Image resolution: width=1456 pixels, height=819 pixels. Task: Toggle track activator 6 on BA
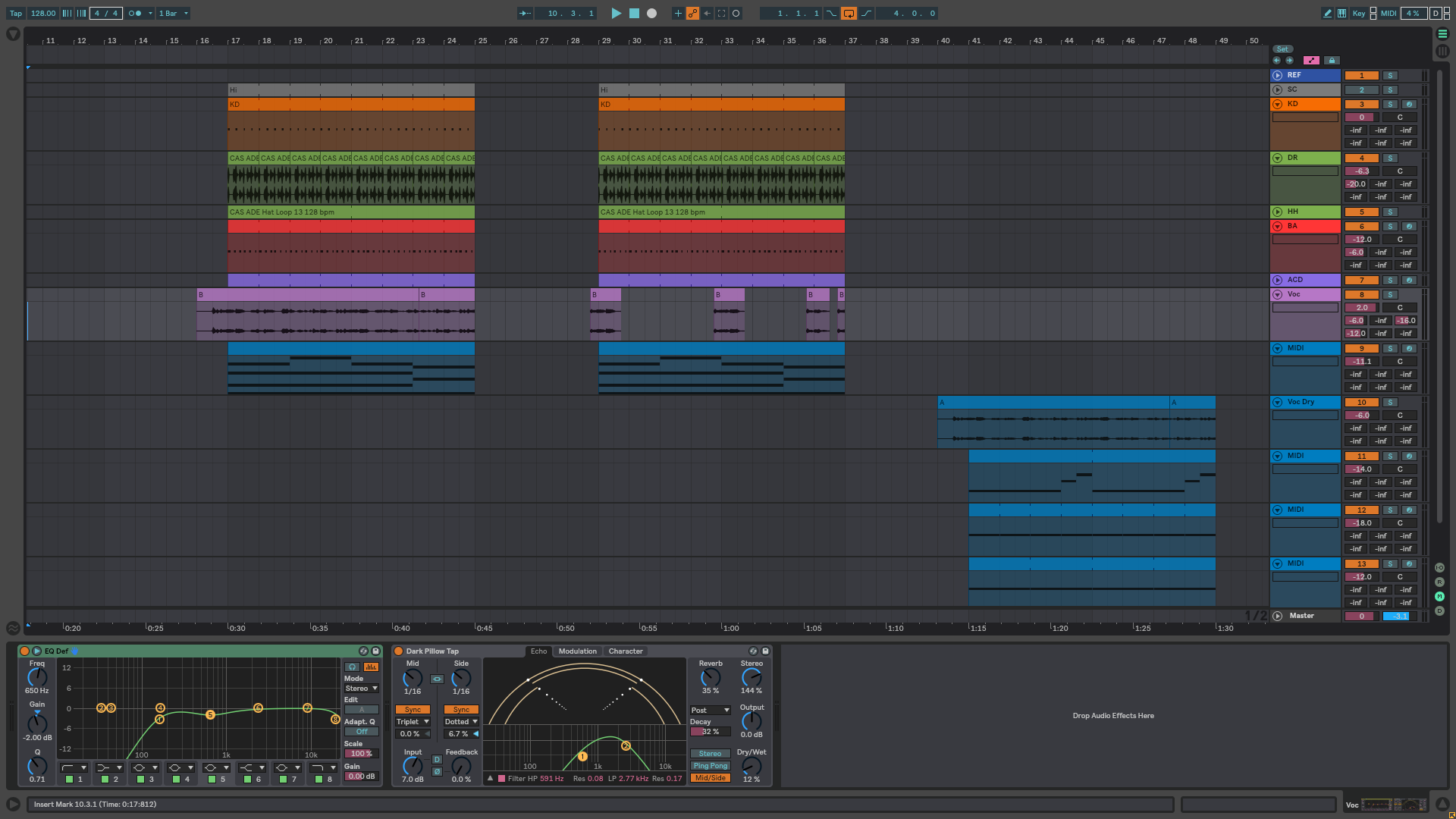pos(1361,227)
